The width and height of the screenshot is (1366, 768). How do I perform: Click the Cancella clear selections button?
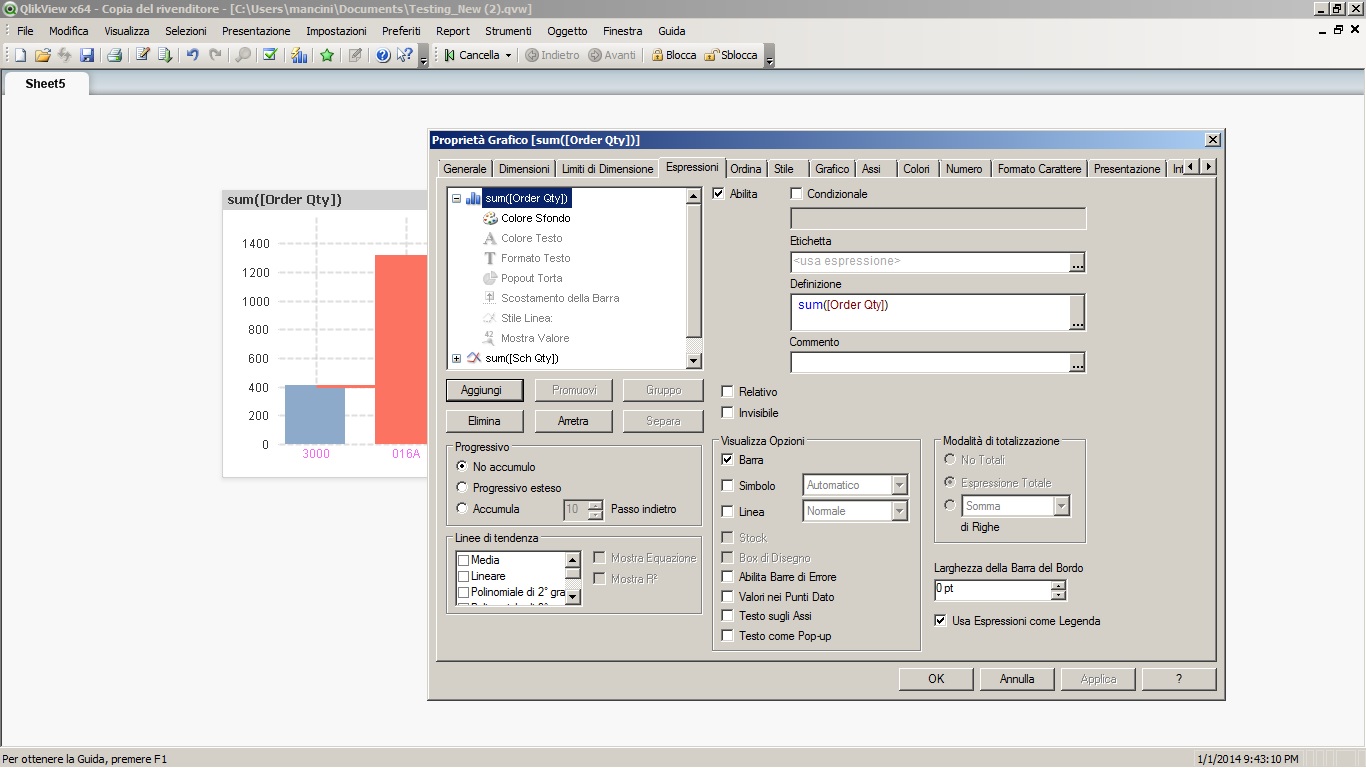coord(472,55)
